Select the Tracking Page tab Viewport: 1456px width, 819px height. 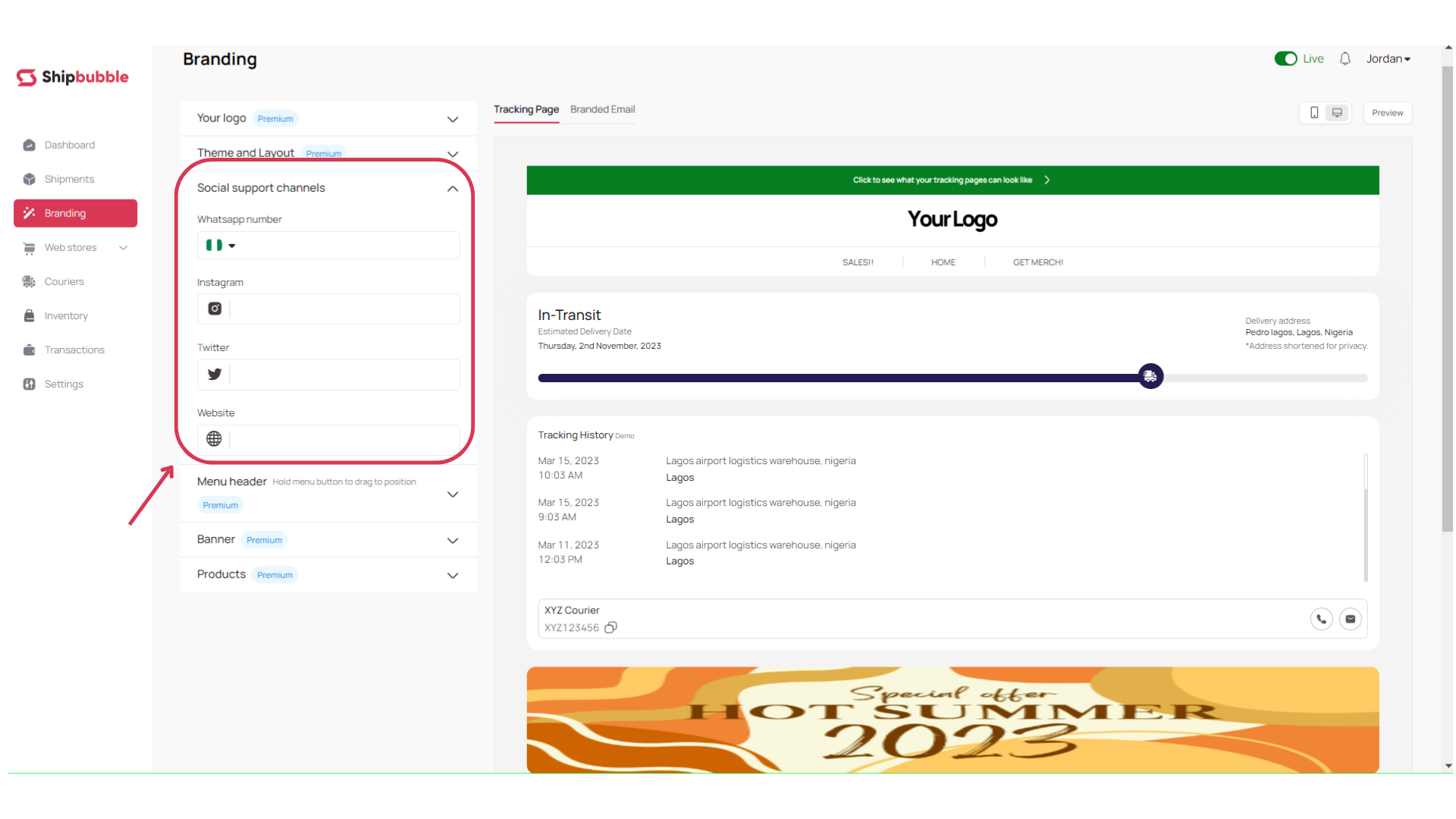coord(526,109)
